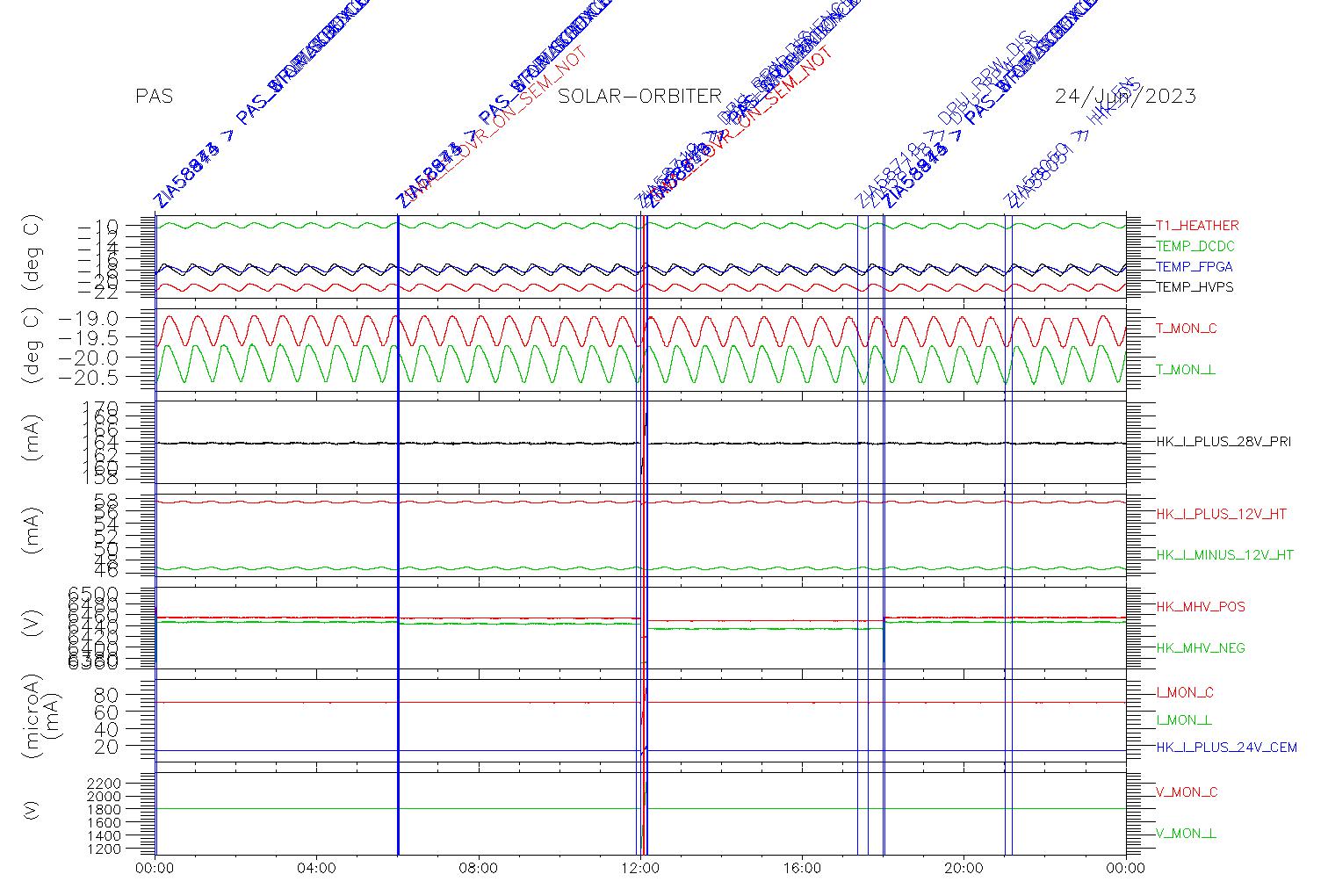Click the HK_I_PLUS_12V_HT legend label
Screen dimensions: 1328x896
[x=1221, y=514]
